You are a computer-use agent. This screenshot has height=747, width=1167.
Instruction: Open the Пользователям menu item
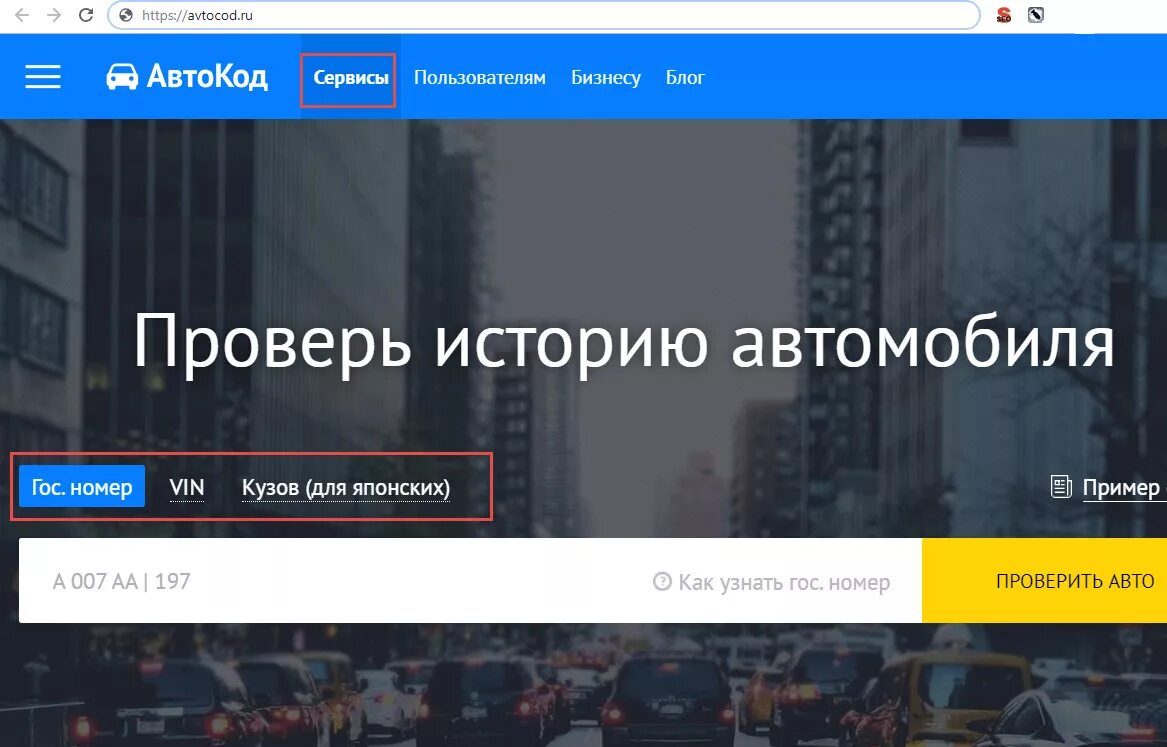[x=479, y=77]
